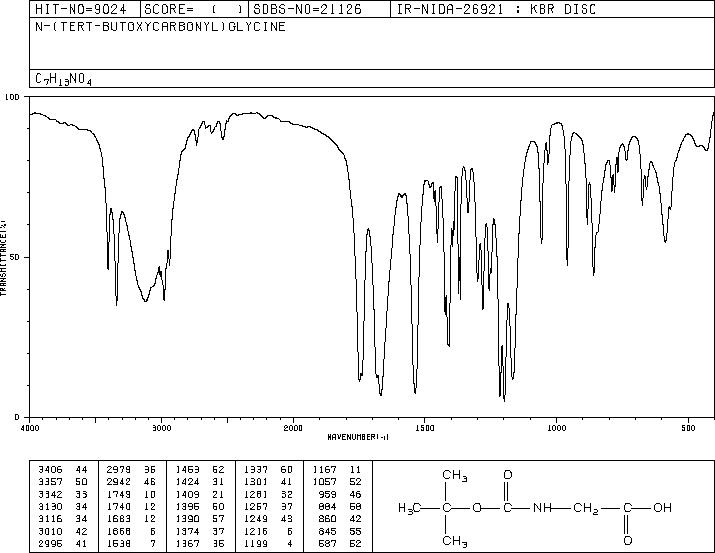Click peak table entry 1668
Viewport: 715px width, 553px height.
pos(119,531)
